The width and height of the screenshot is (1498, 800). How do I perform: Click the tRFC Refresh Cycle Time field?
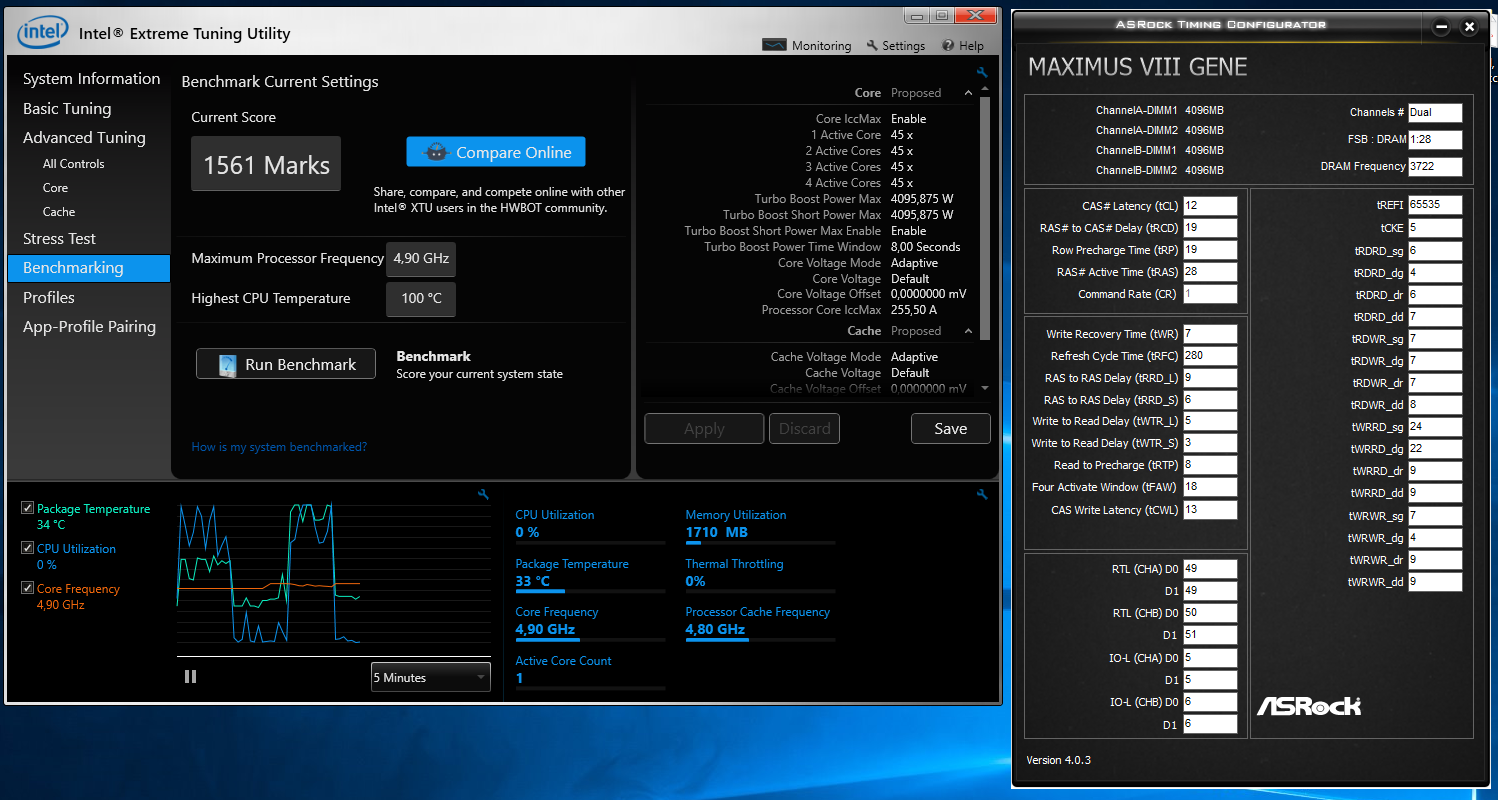coord(1210,356)
